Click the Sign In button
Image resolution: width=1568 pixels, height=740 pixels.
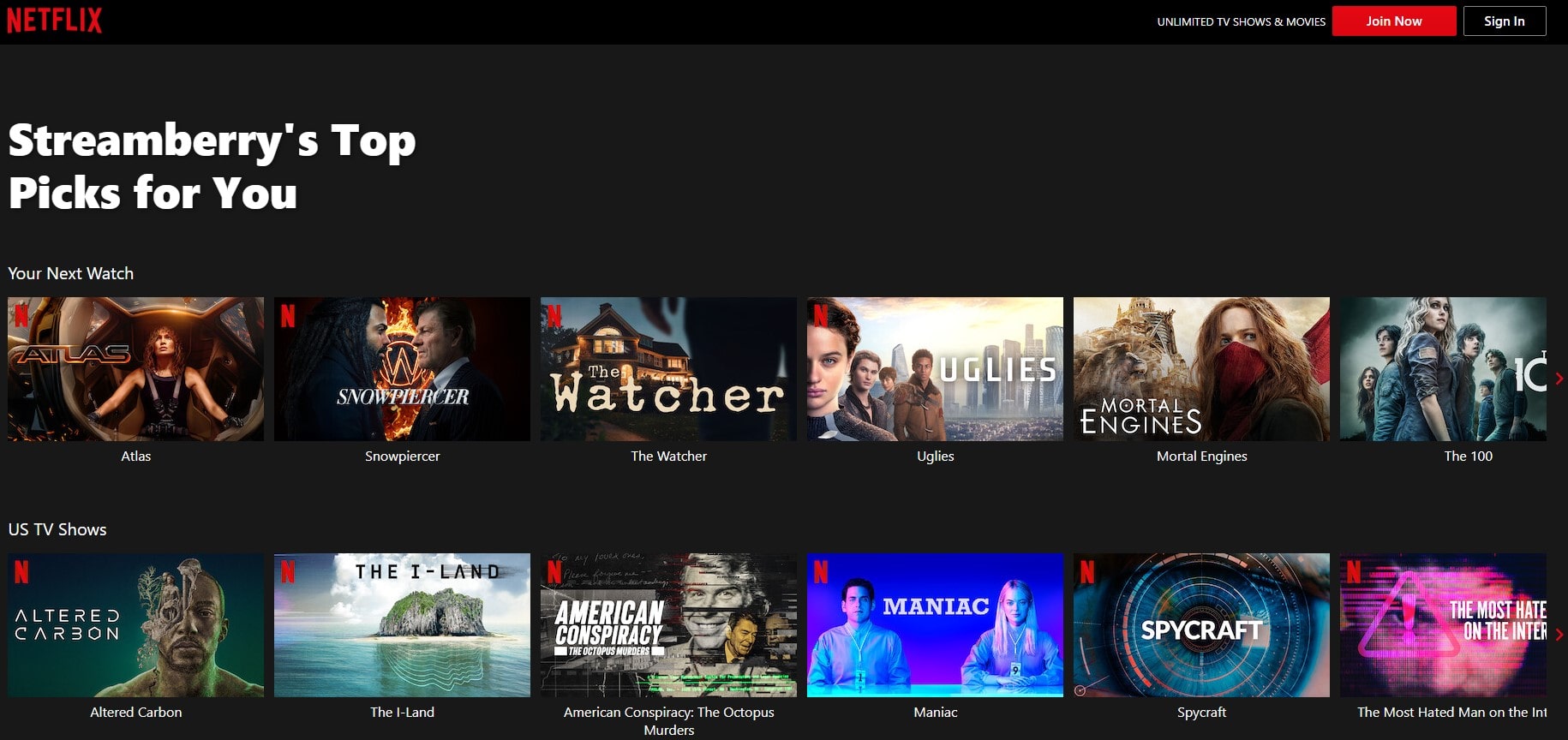point(1504,21)
